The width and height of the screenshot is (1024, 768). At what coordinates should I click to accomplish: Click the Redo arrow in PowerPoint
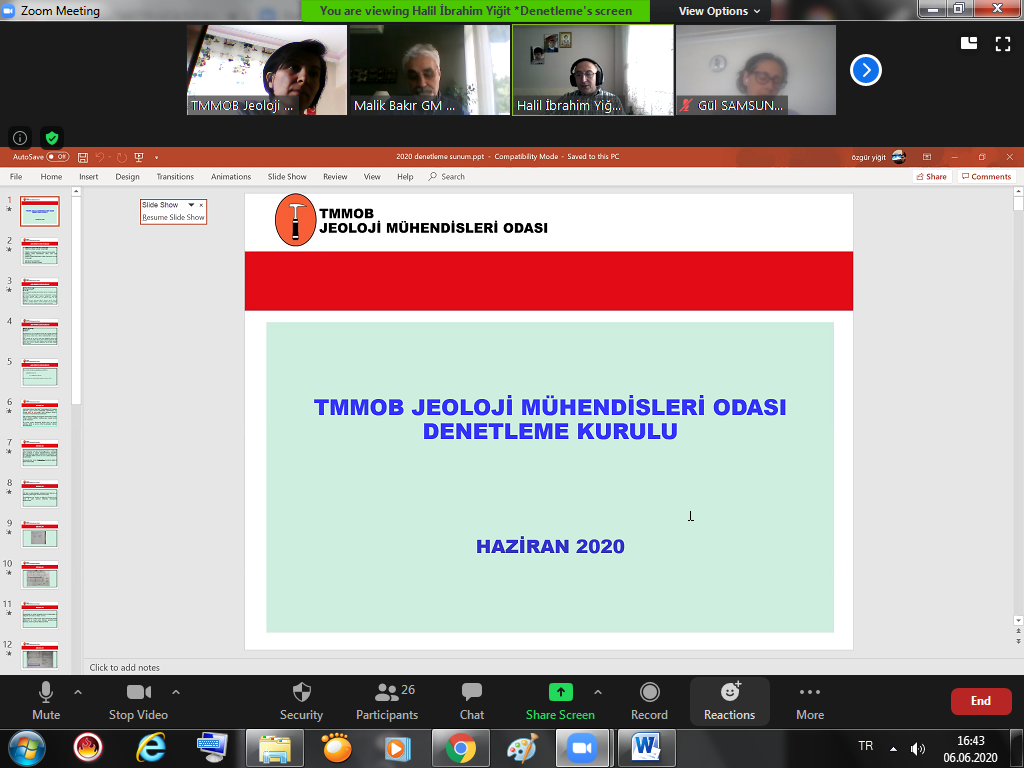121,157
